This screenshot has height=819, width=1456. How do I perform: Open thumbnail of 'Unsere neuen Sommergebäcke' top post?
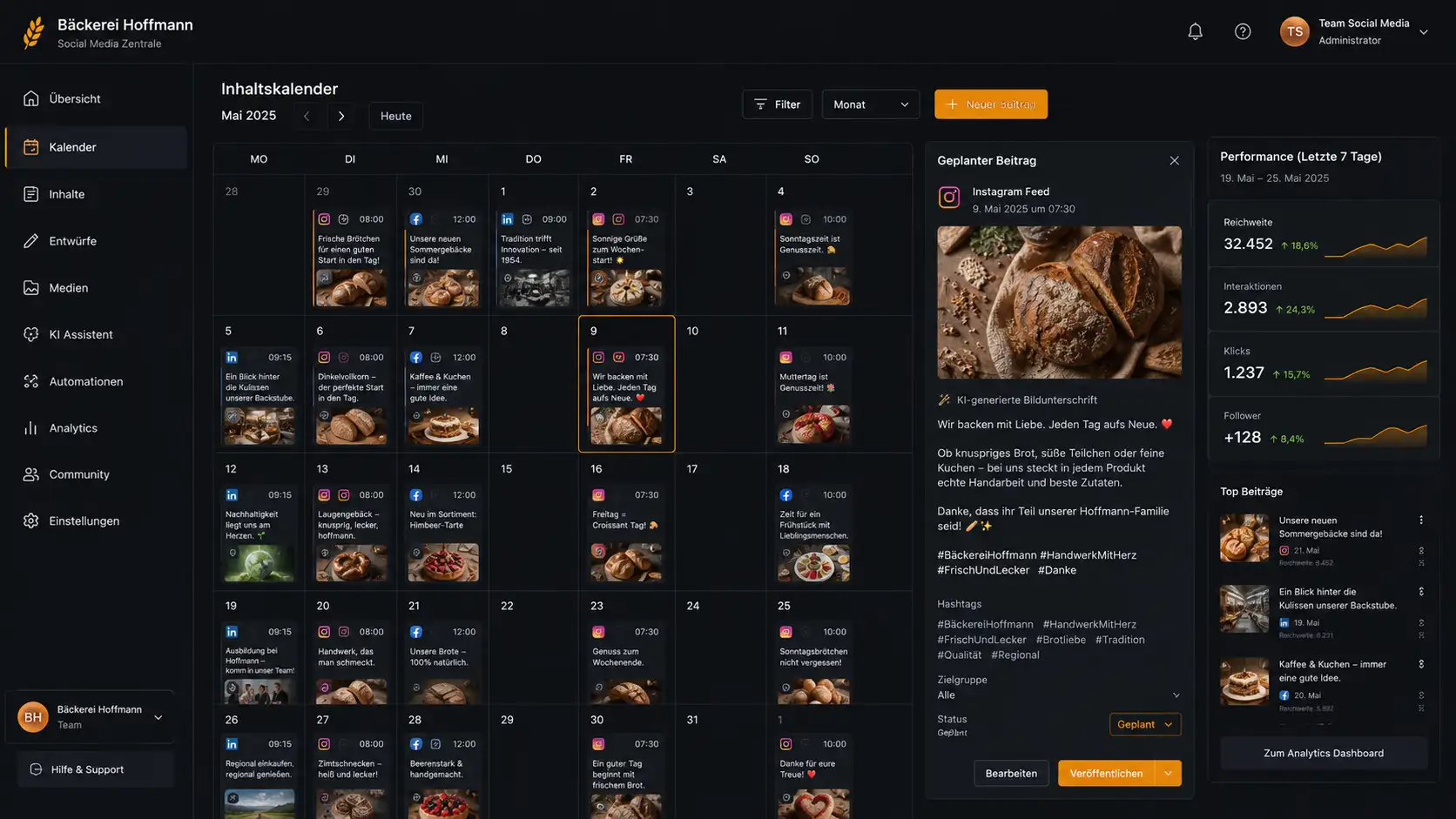[1244, 538]
